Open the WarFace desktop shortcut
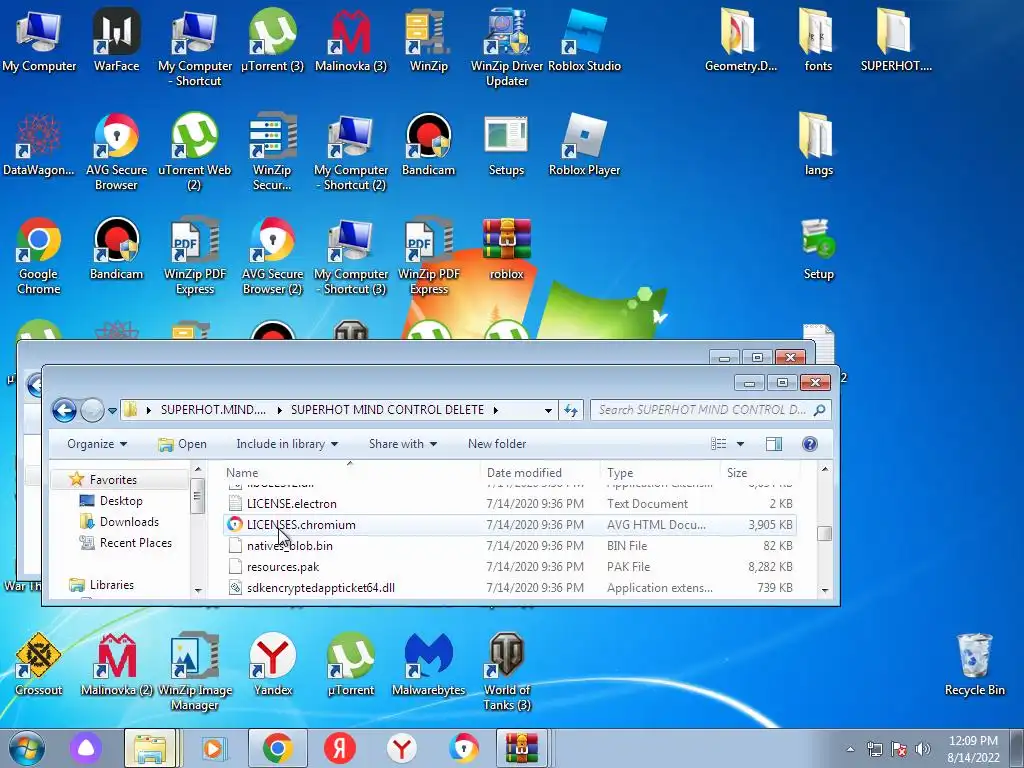Screen dimensions: 1024x768 (x=116, y=39)
